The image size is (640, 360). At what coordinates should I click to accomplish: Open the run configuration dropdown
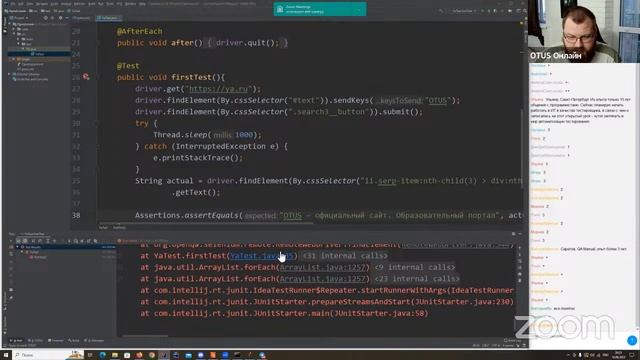coord(463,11)
